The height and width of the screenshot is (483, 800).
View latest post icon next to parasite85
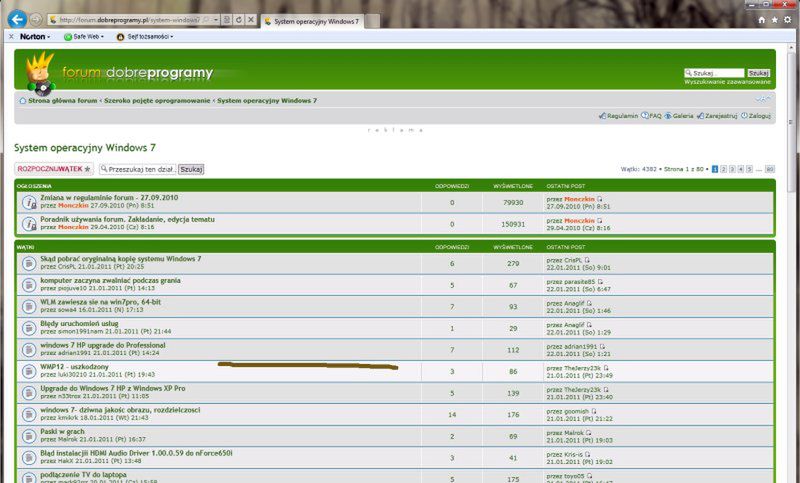601,282
